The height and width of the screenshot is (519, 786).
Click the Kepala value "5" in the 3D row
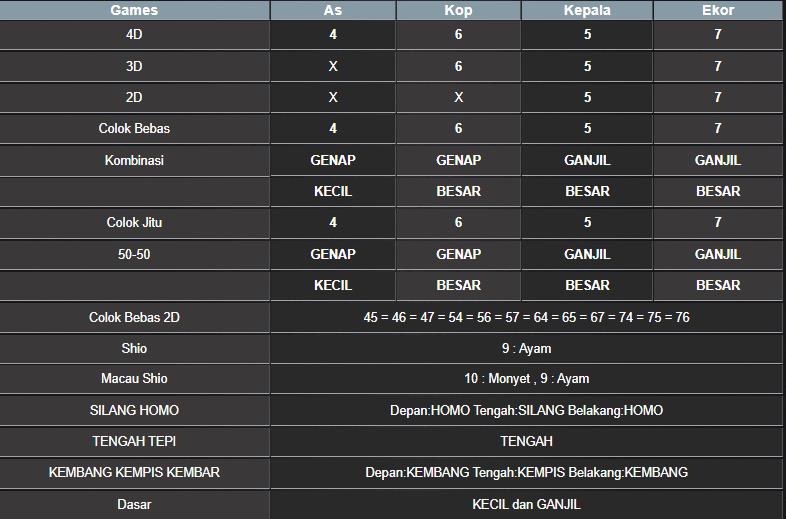(x=587, y=66)
